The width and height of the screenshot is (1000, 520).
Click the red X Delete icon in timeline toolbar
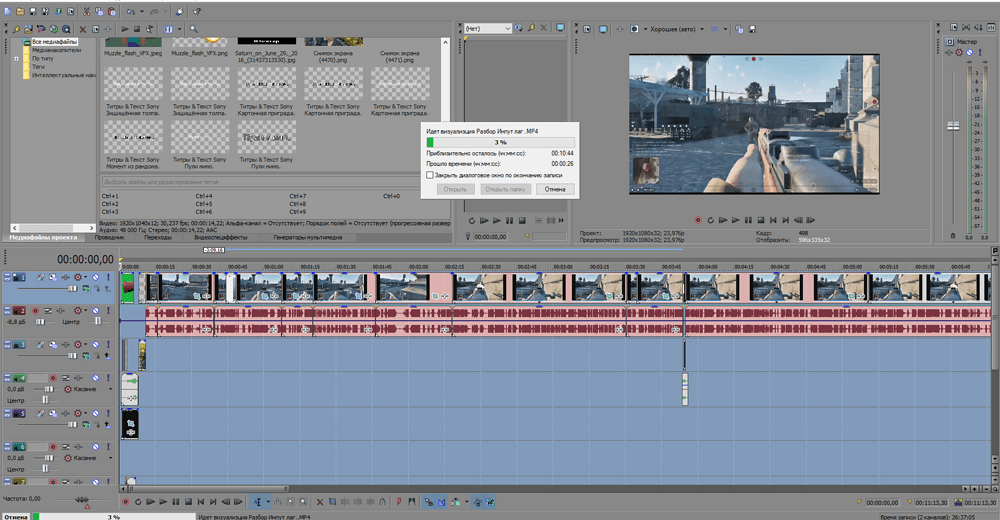[320, 502]
